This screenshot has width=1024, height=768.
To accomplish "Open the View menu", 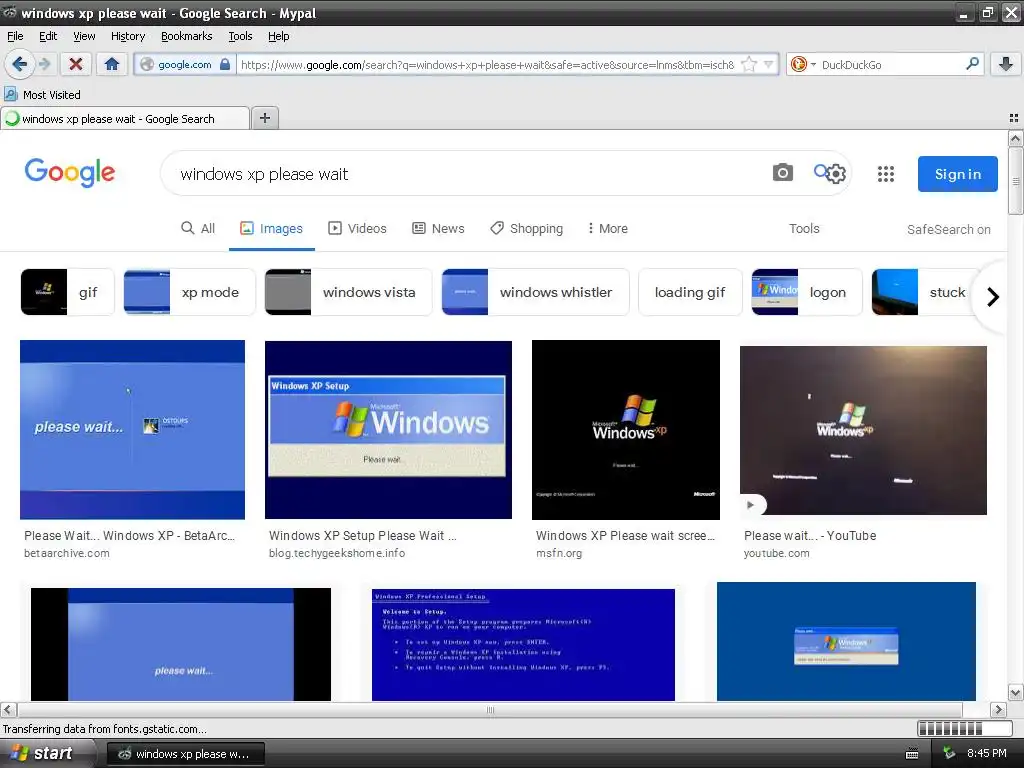I will (x=84, y=36).
